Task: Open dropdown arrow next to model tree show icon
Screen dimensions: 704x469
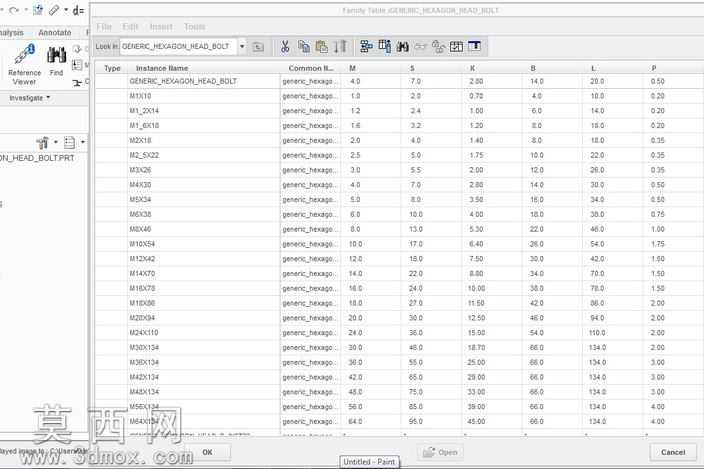Action: tap(83, 142)
